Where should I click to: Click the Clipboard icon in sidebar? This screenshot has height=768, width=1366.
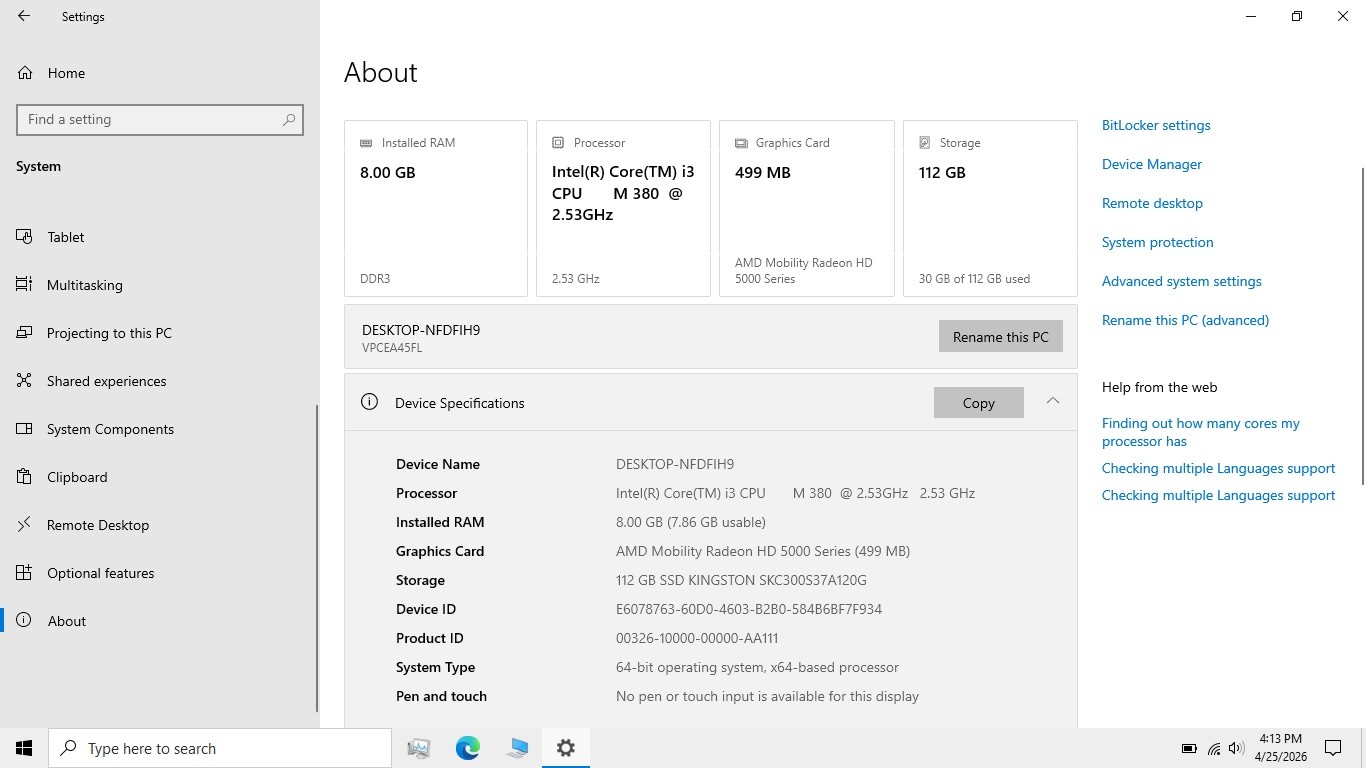pyautogui.click(x=24, y=477)
